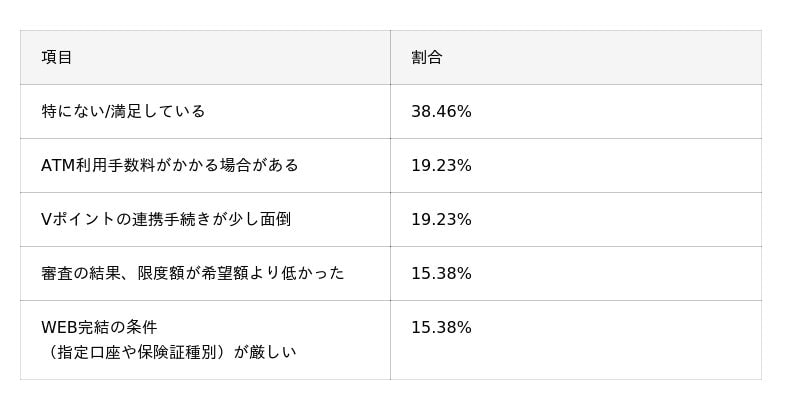Select the 審査の結果、限度額が希望額より低かった cell
Image resolution: width=800 pixels, height=410 pixels.
(x=193, y=274)
